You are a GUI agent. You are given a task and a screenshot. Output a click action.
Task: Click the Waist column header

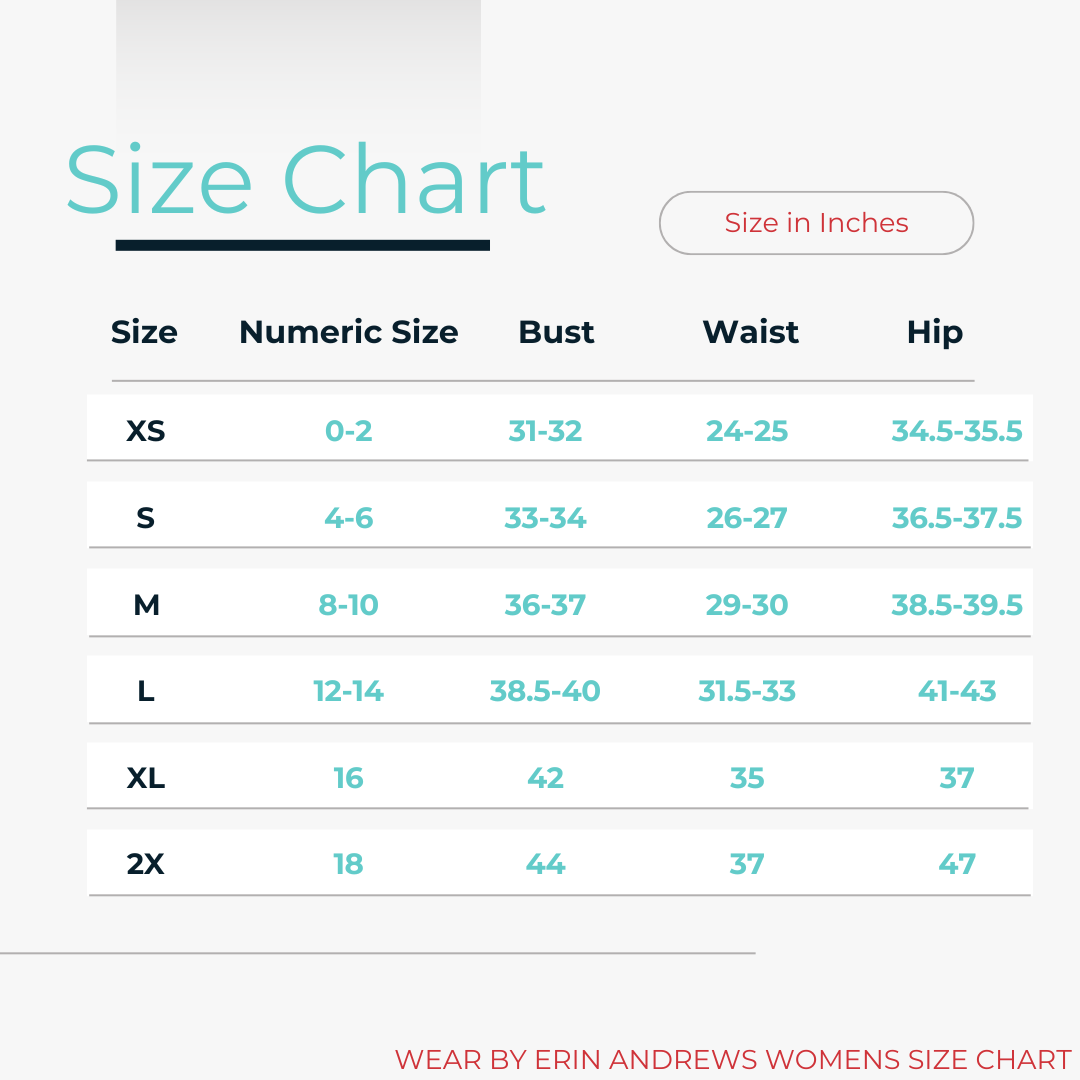(750, 332)
